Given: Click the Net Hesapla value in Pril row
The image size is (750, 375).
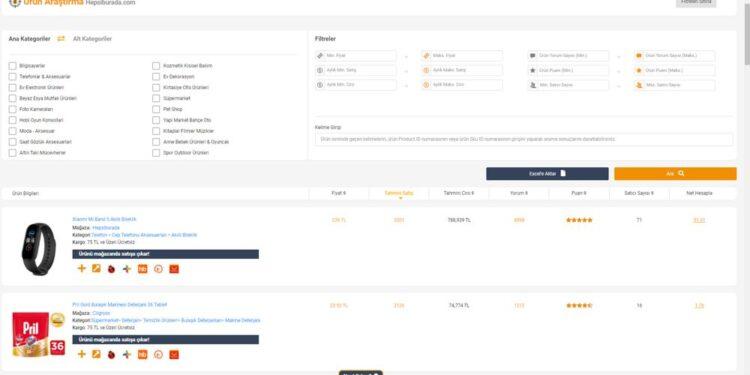Looking at the screenshot, I should click(699, 306).
